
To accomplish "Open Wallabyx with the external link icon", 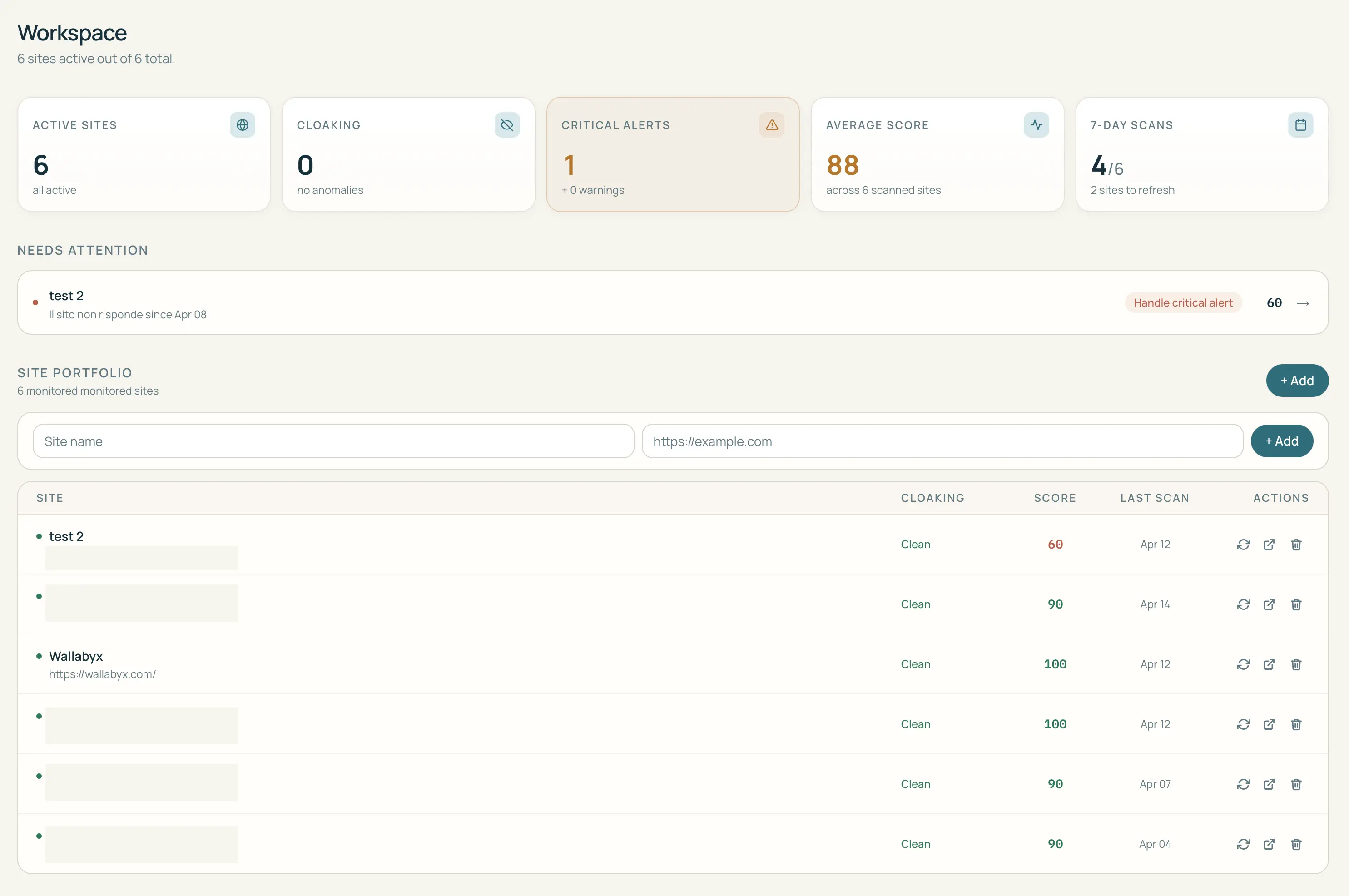I will click(x=1269, y=664).
